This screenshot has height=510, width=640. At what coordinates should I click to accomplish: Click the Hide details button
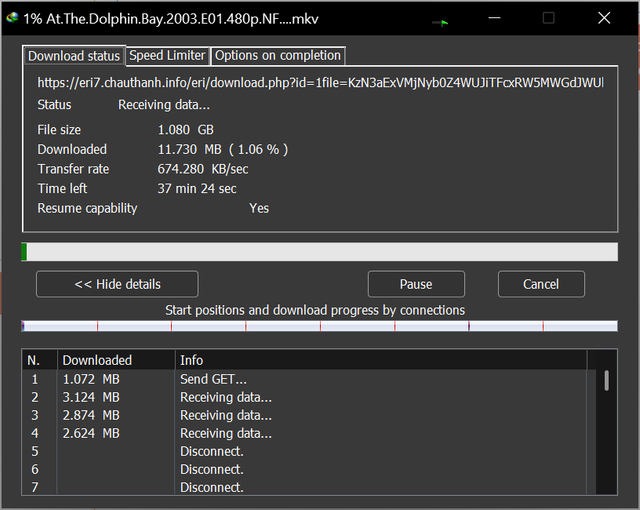117,284
